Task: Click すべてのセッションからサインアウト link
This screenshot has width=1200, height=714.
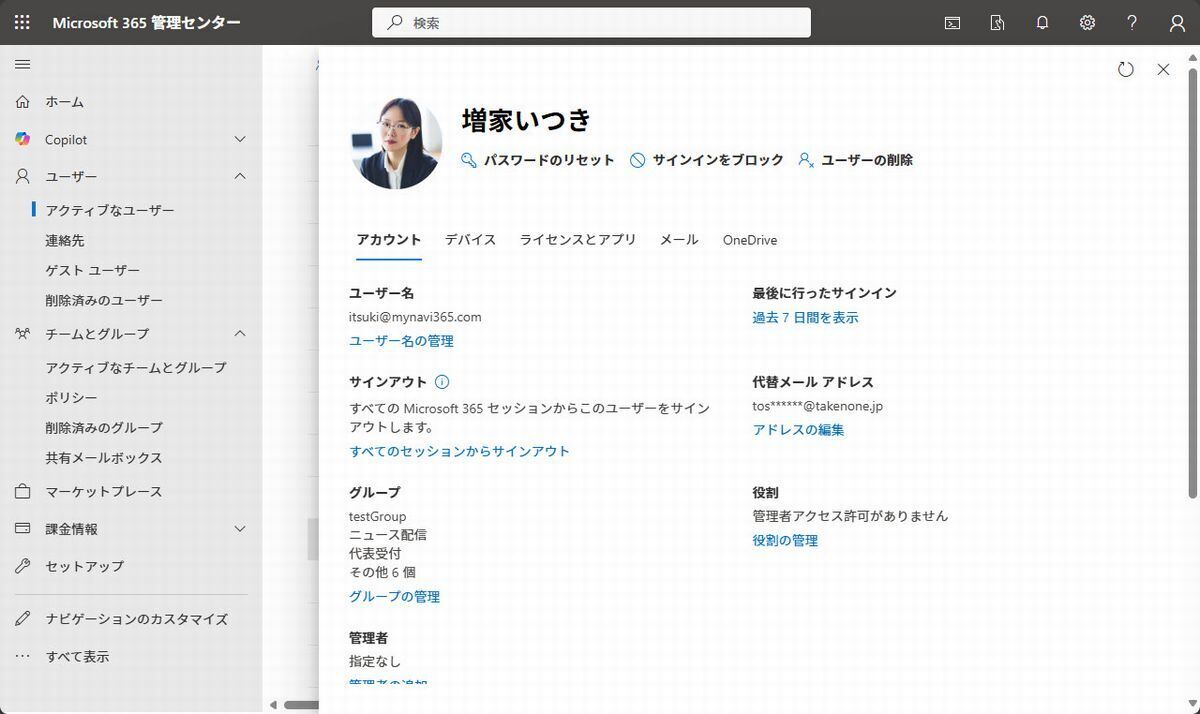Action: [x=459, y=451]
